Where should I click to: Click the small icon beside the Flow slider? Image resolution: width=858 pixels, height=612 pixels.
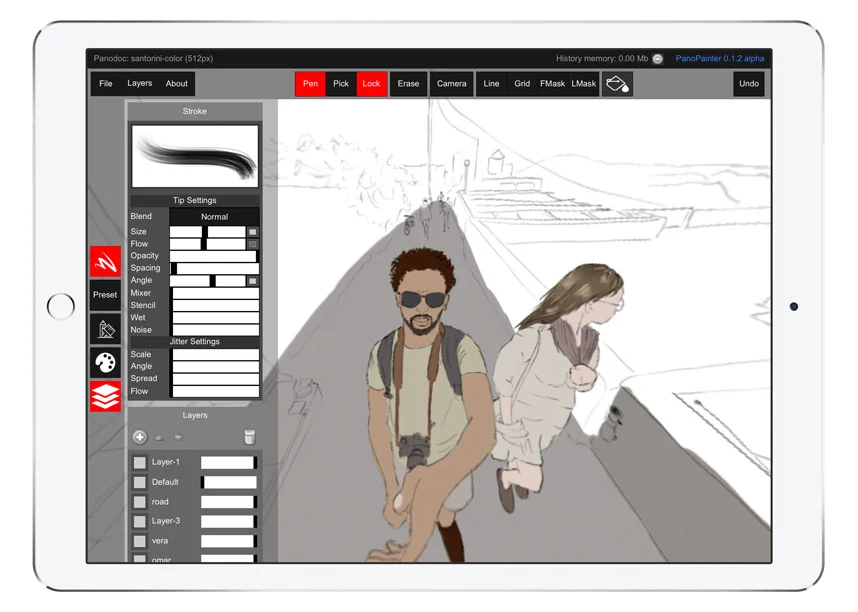click(x=253, y=244)
